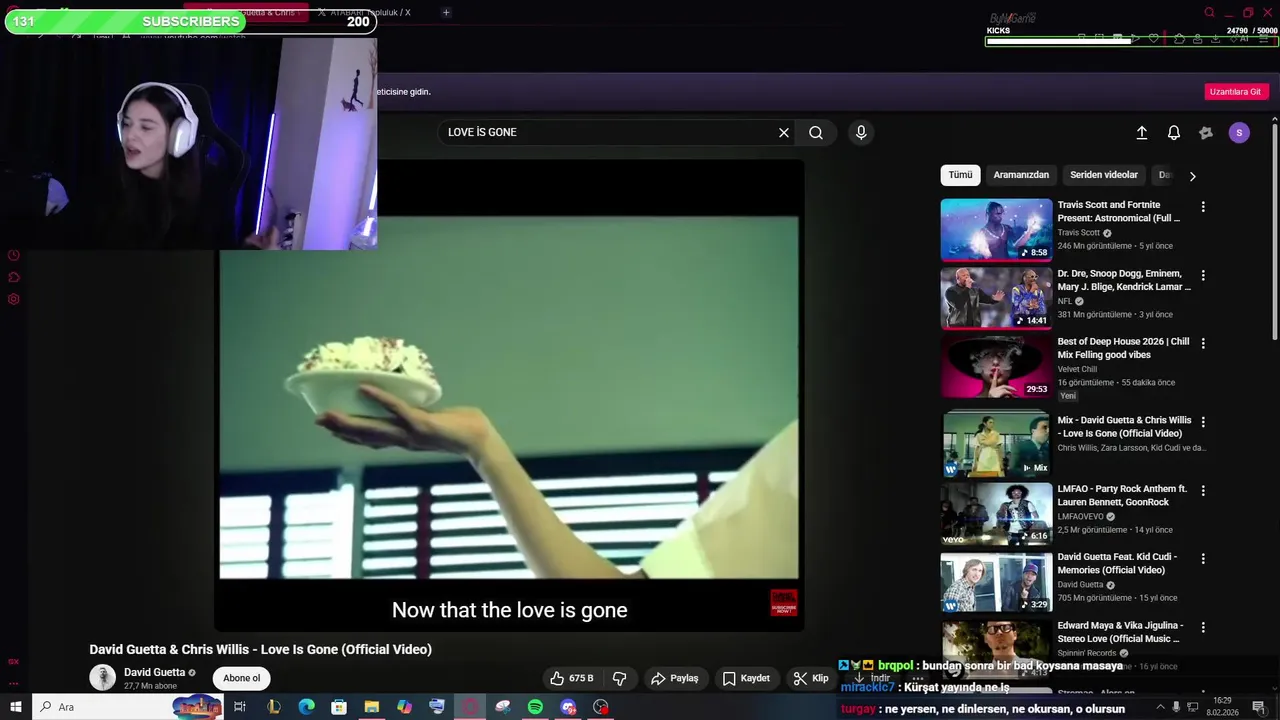Screen dimensions: 1280x720
Task: Open the Opera GX taskbar icon
Action: 470,707
